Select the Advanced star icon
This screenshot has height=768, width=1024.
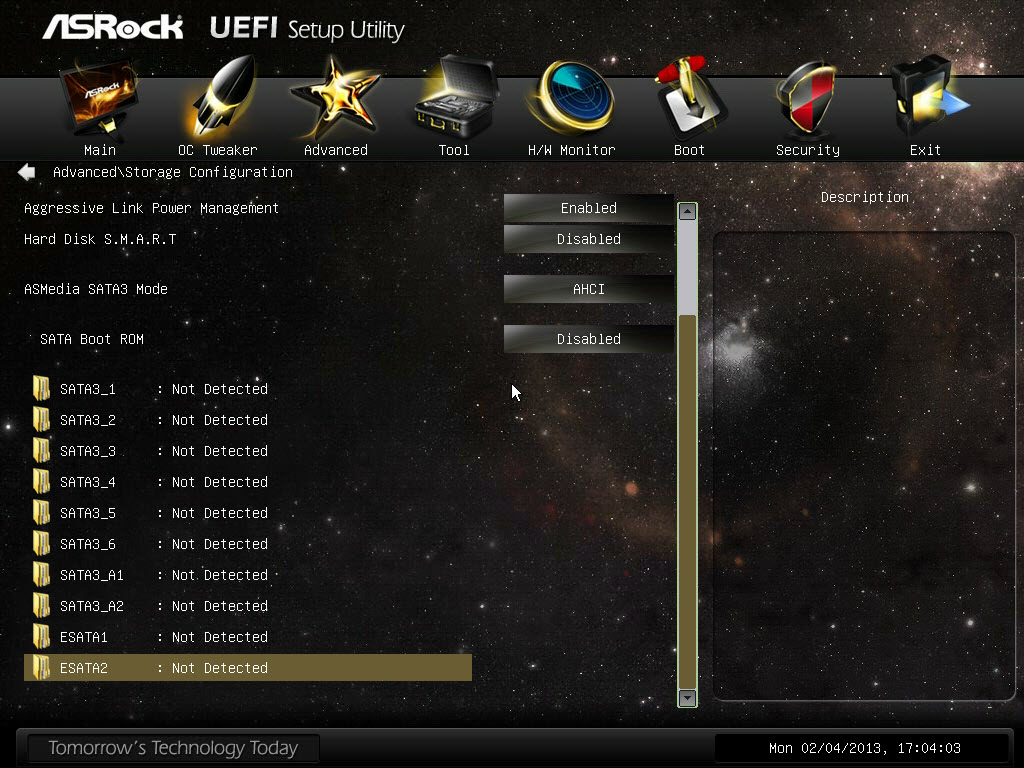(336, 98)
